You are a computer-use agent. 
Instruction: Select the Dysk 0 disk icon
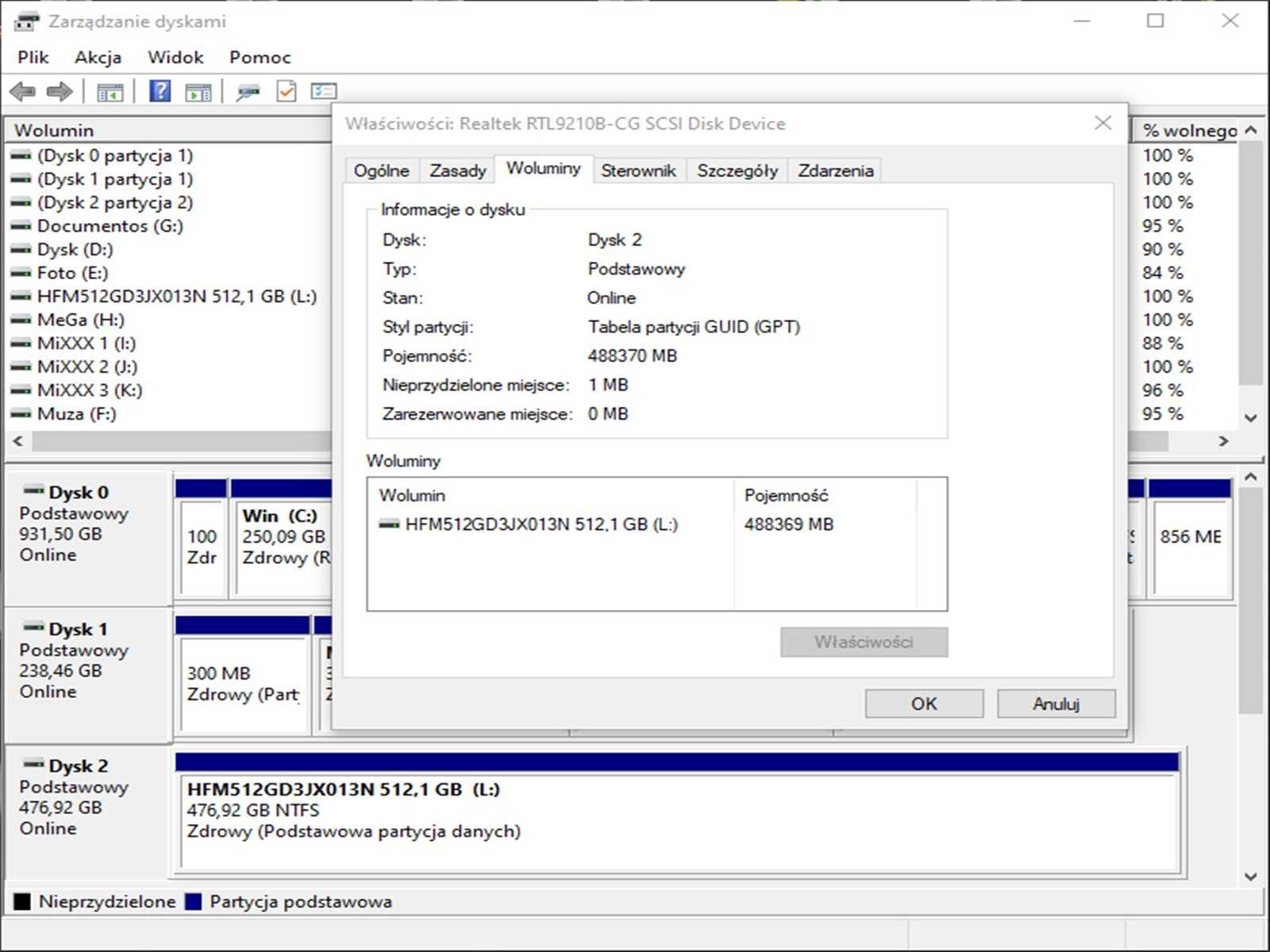(x=34, y=490)
